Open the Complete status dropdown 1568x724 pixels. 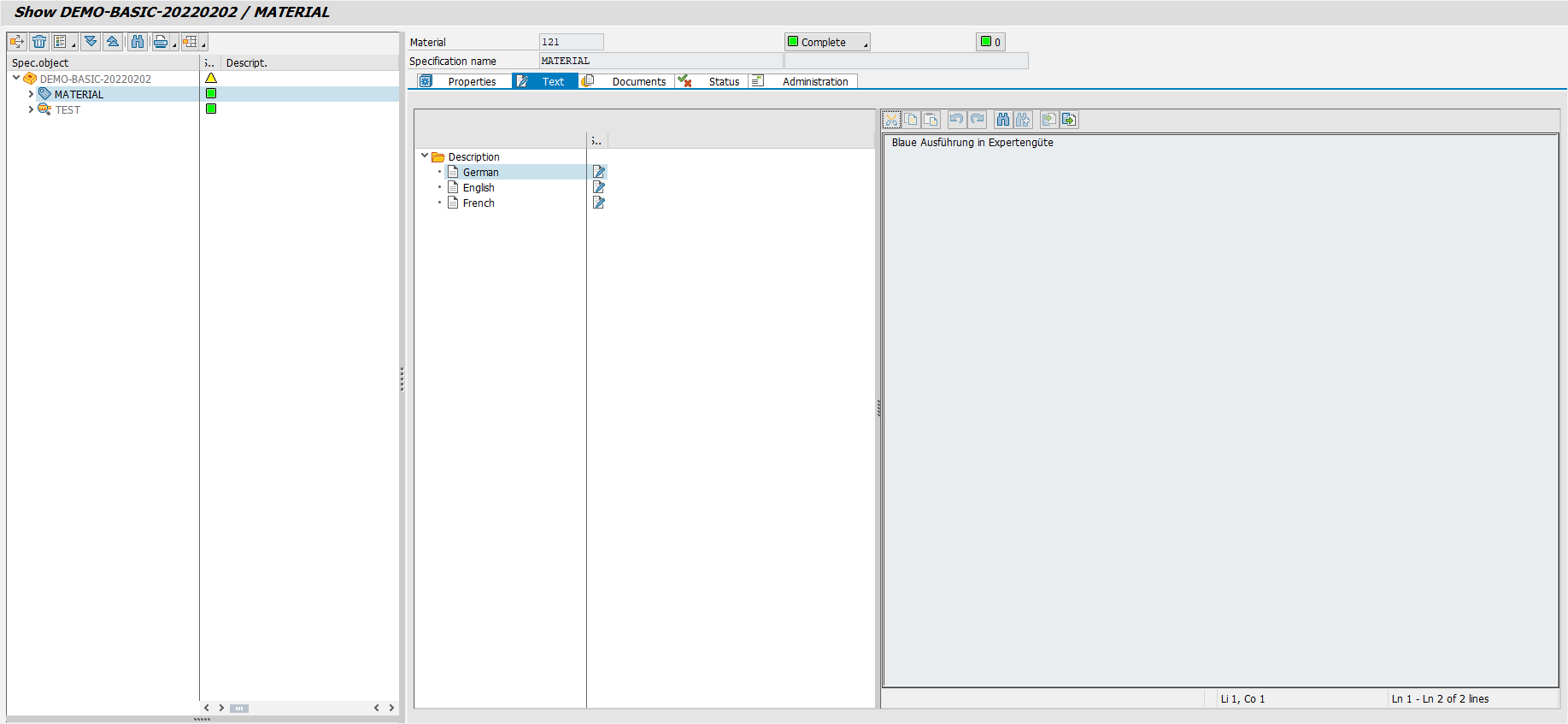(826, 42)
